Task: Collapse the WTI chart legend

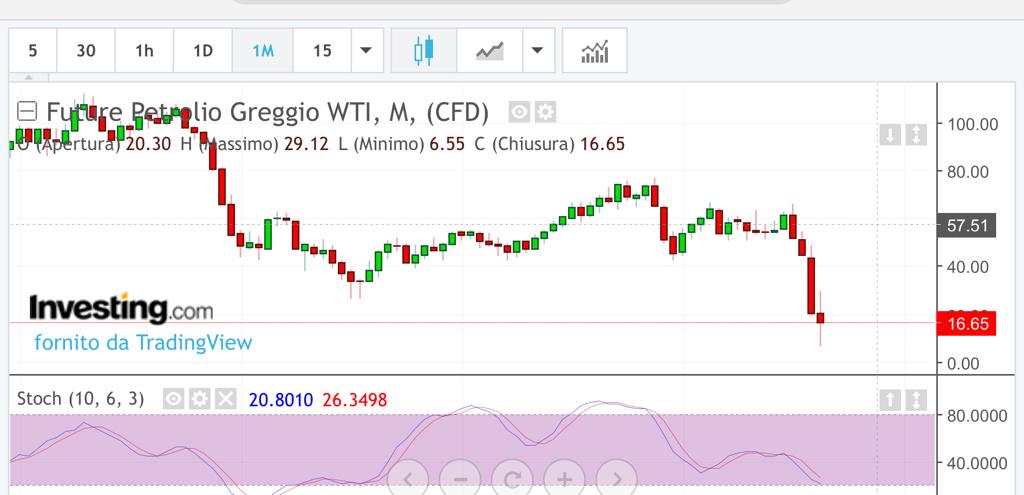Action: [27, 112]
